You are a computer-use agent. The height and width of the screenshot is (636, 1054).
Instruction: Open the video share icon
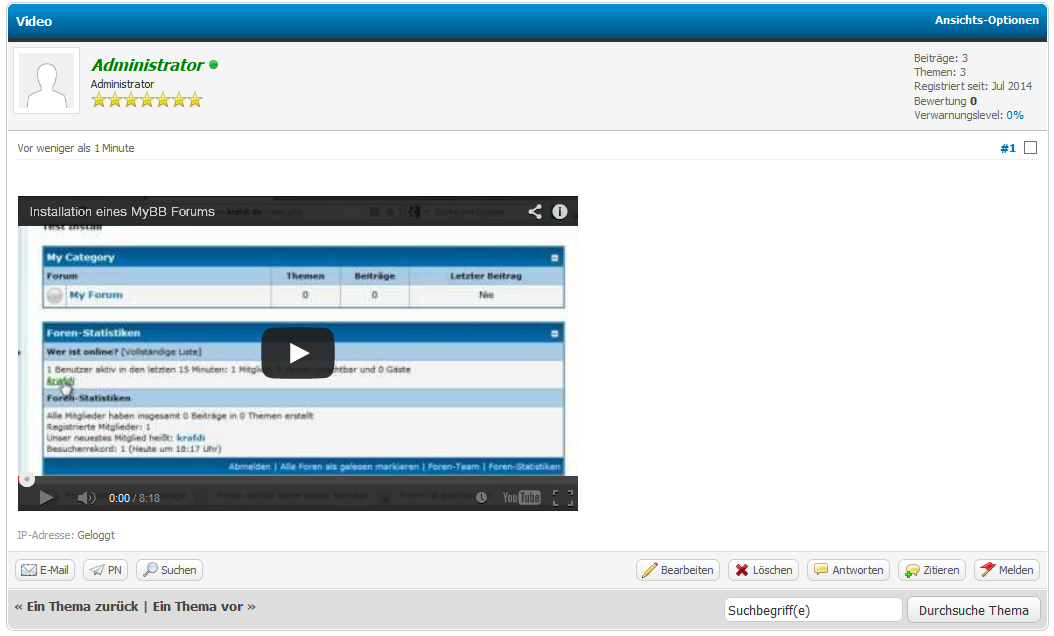point(534,212)
